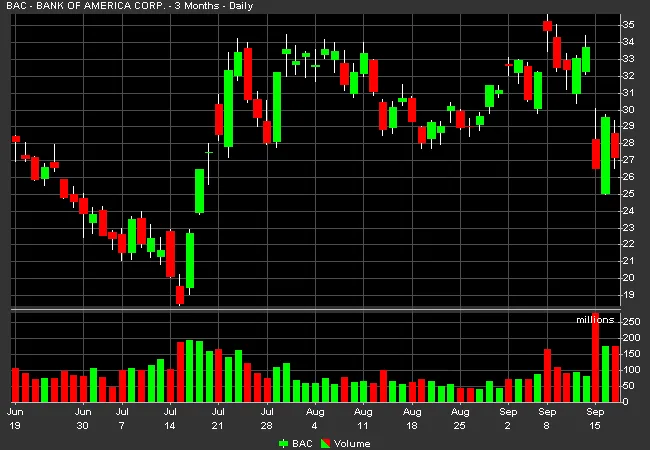Click the 30 price axis label
This screenshot has width=650, height=450.
[x=628, y=110]
